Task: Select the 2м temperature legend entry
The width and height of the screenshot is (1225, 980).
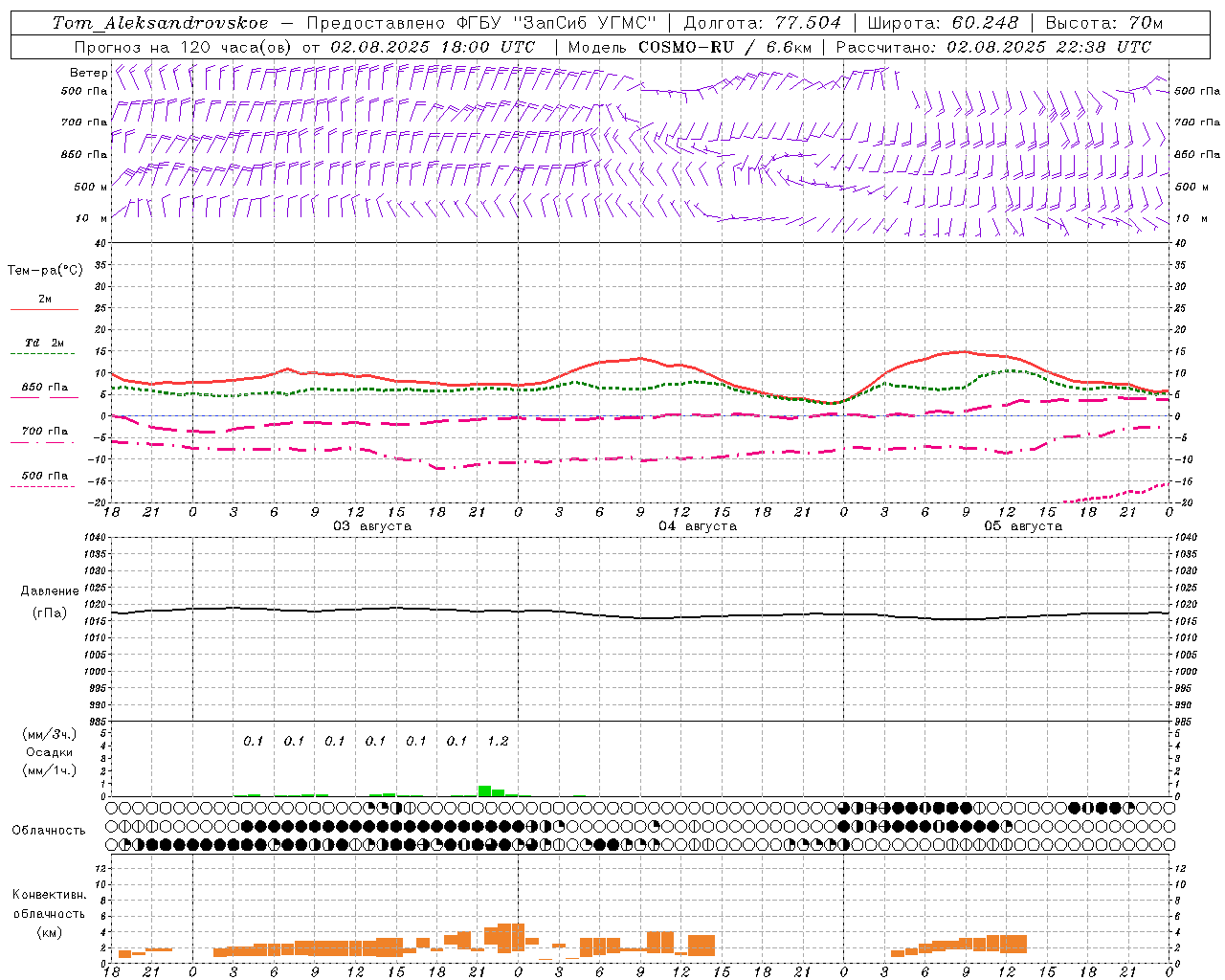Action: tap(45, 300)
